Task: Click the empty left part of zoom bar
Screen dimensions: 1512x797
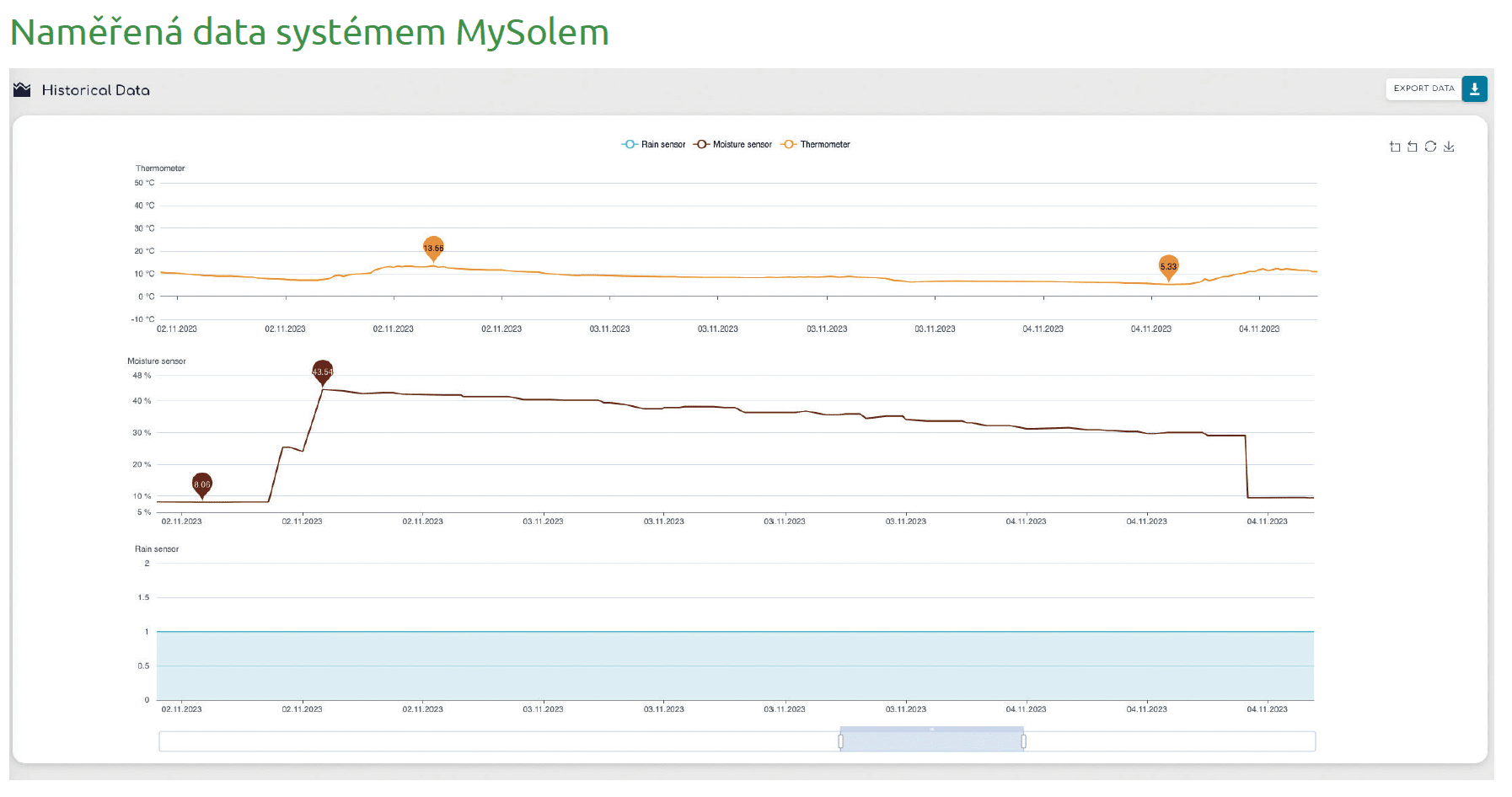Action: coord(497,741)
